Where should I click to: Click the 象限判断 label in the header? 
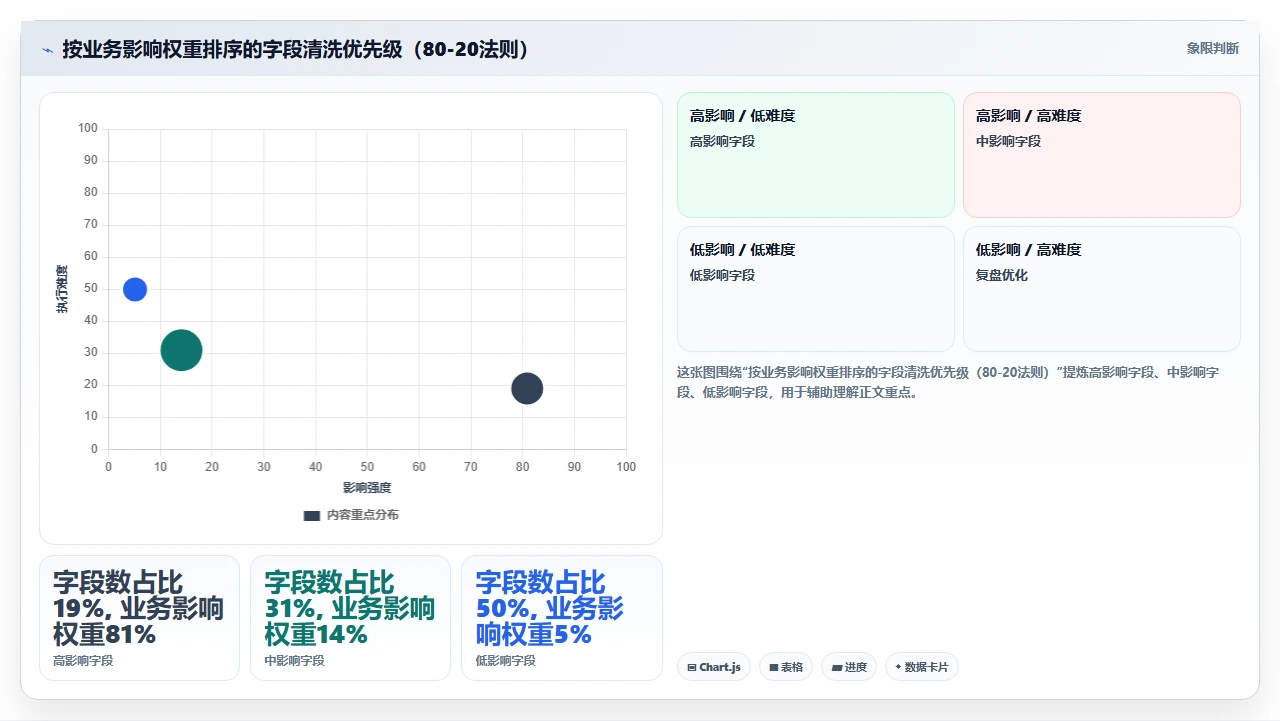1212,48
